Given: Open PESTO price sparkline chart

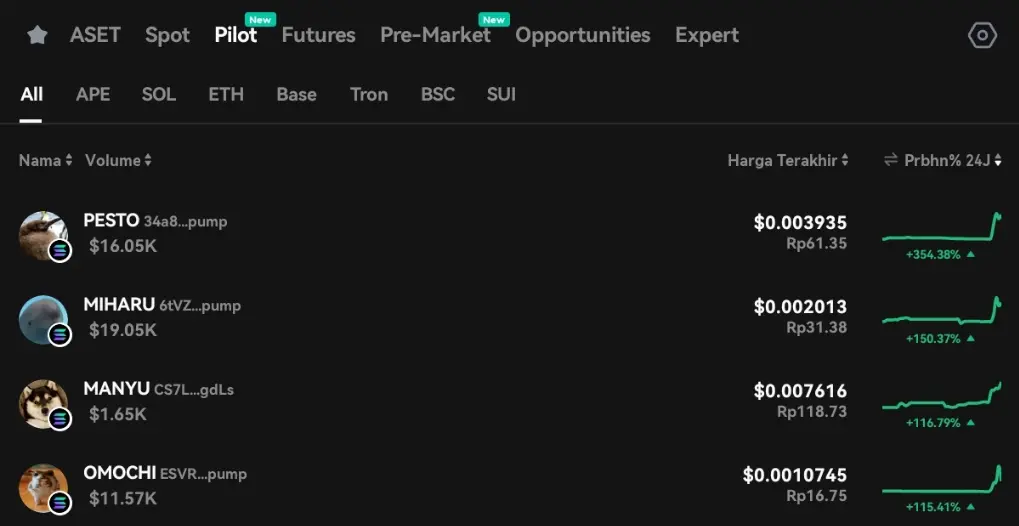Looking at the screenshot, I should (x=942, y=228).
